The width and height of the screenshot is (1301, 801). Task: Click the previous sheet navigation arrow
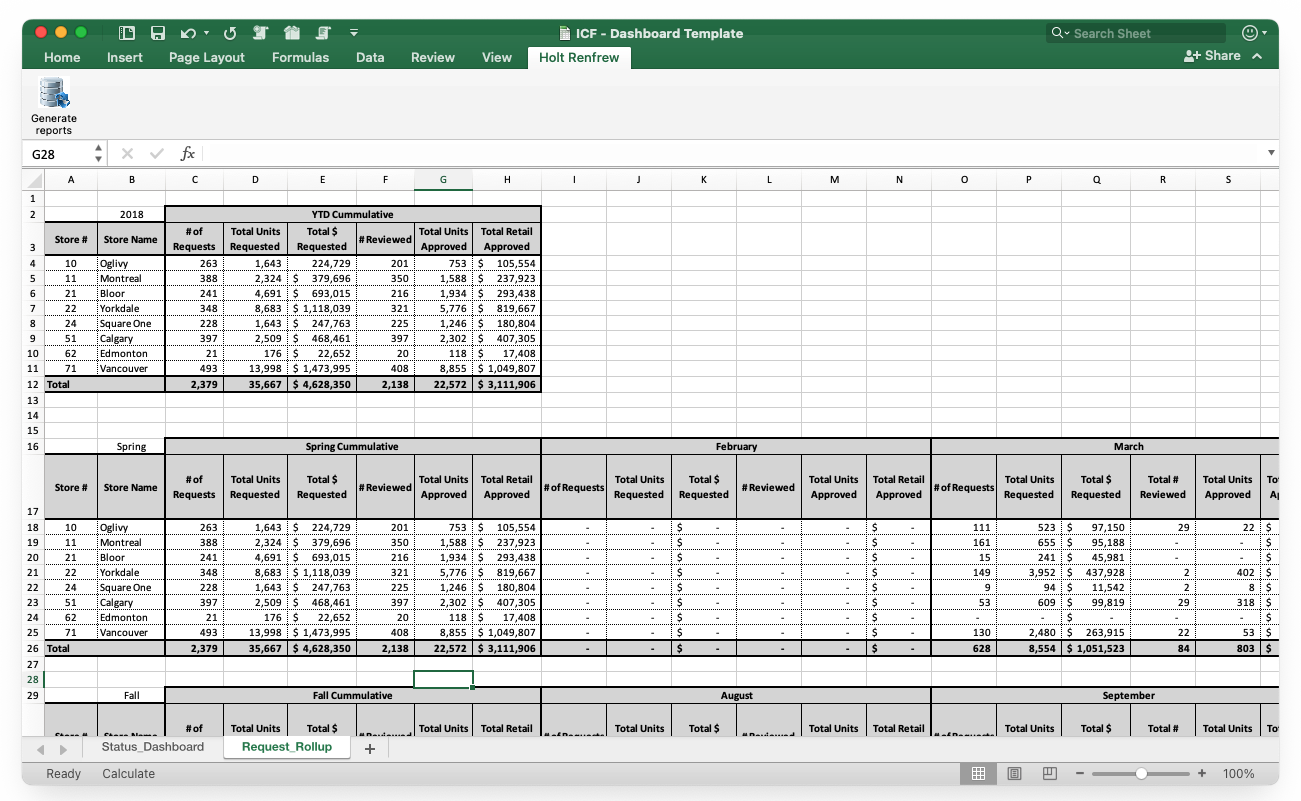[x=40, y=749]
